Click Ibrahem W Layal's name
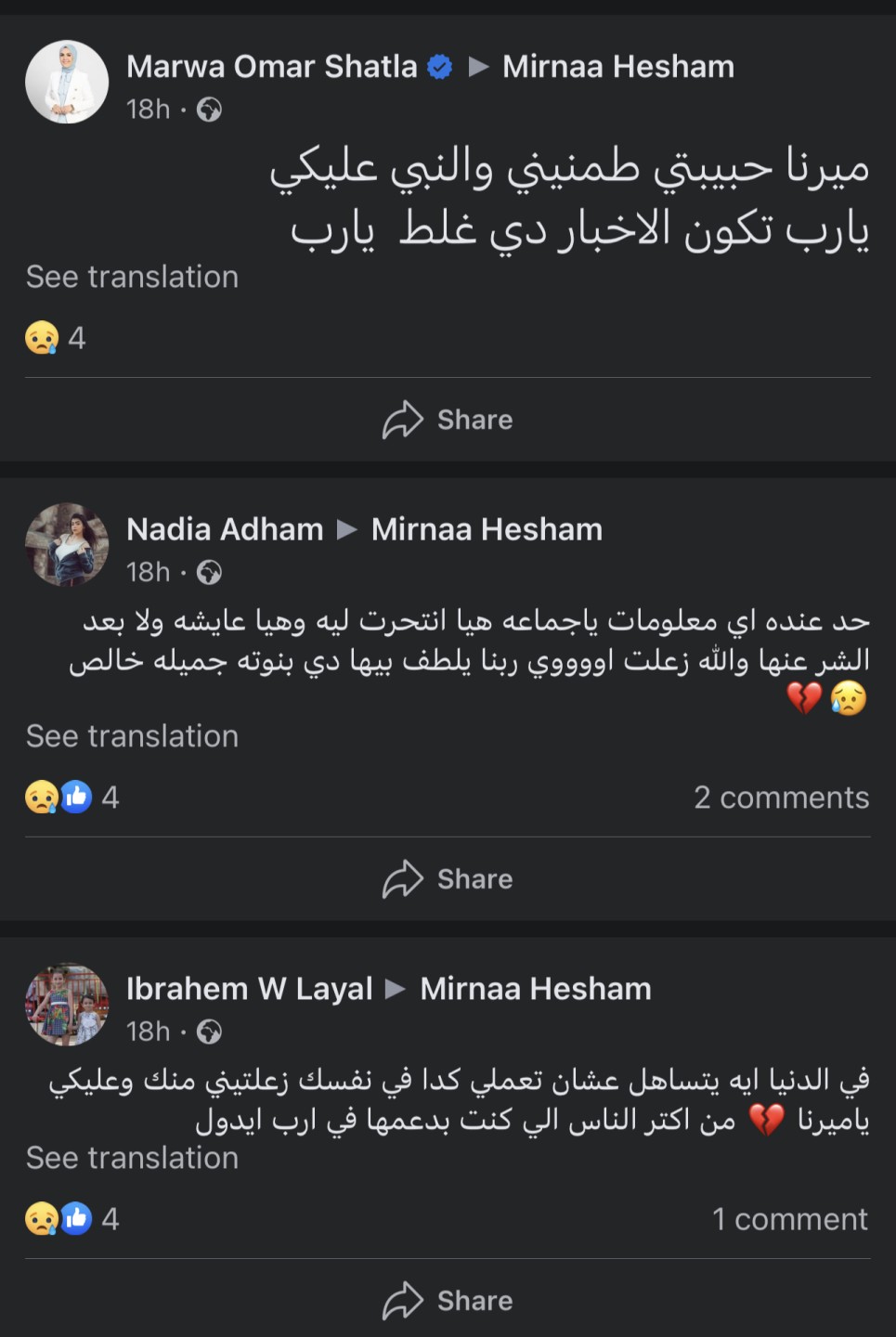Viewport: 896px width, 1337px height. pyautogui.click(x=249, y=989)
